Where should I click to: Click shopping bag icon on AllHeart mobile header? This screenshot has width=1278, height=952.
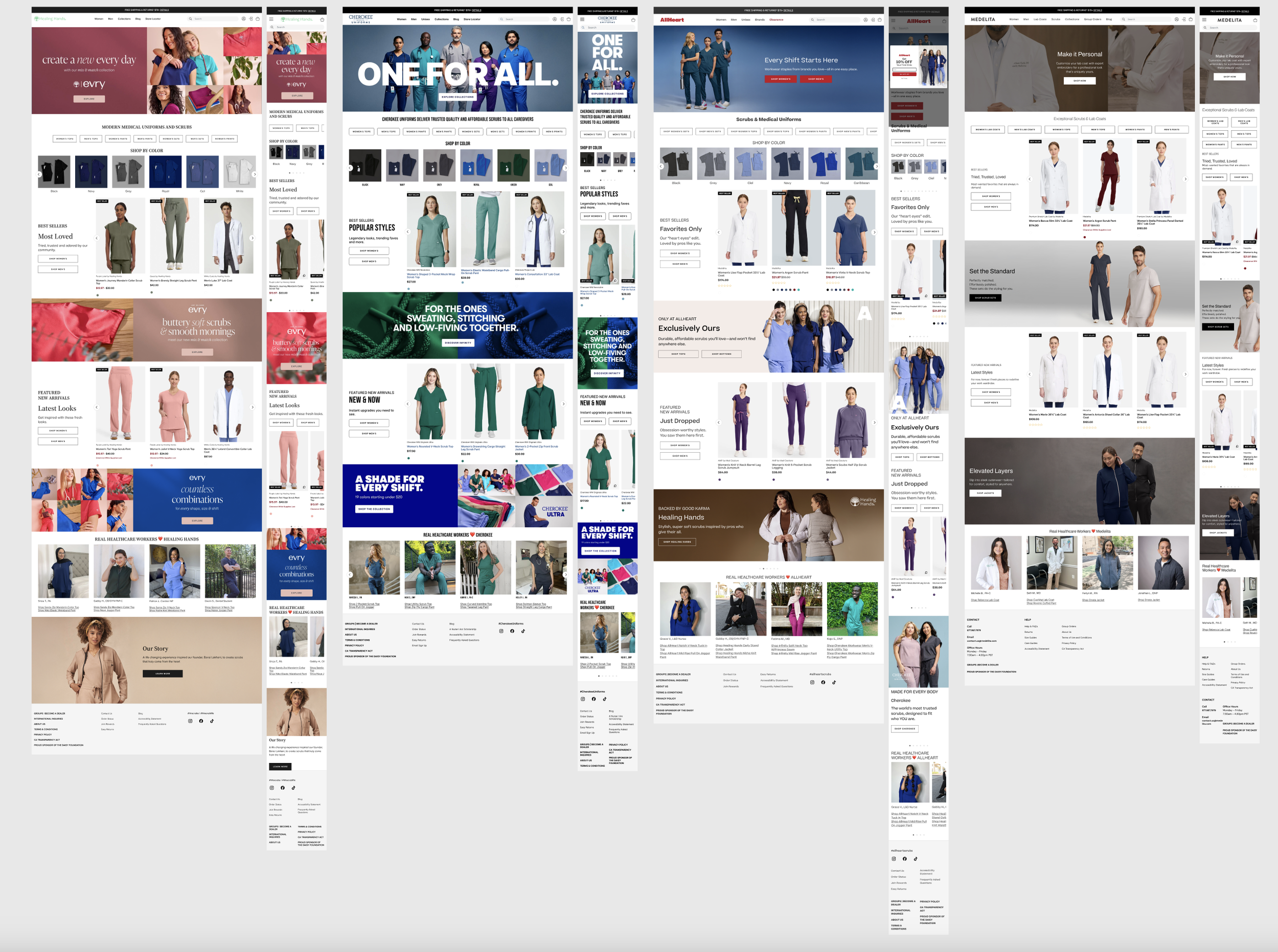coord(944,21)
